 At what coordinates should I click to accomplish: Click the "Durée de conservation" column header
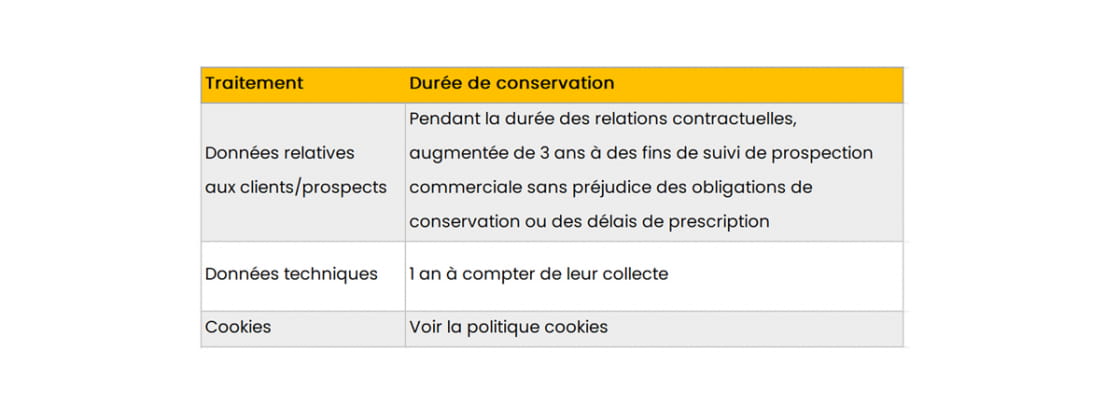click(511, 83)
